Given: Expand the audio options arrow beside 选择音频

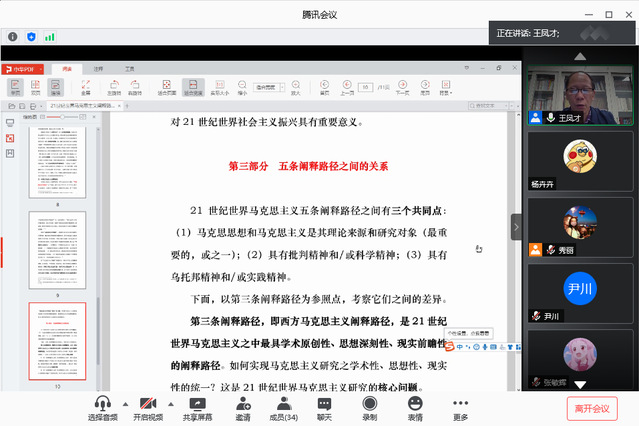Looking at the screenshot, I should tap(125, 403).
